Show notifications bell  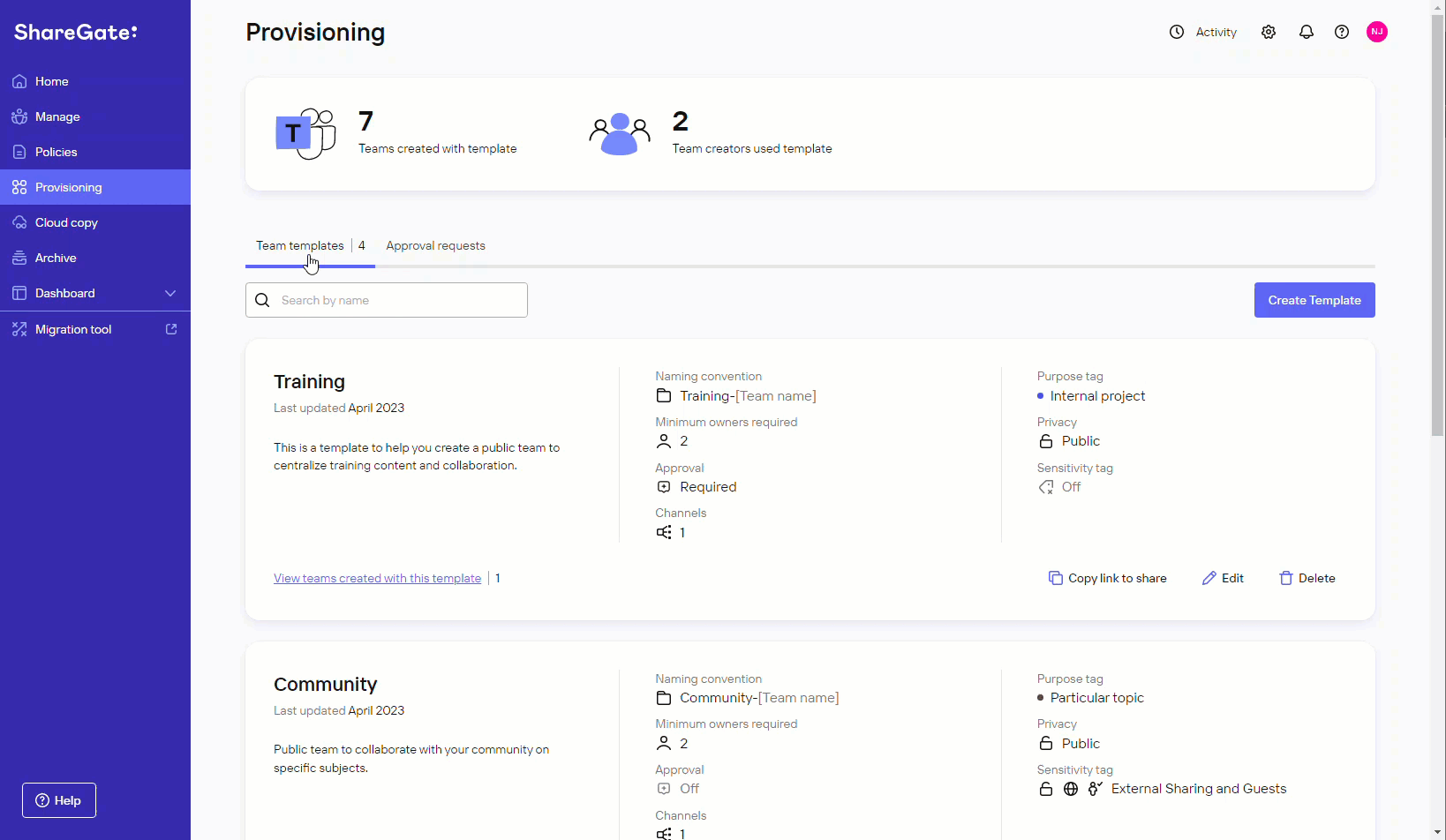click(1307, 32)
